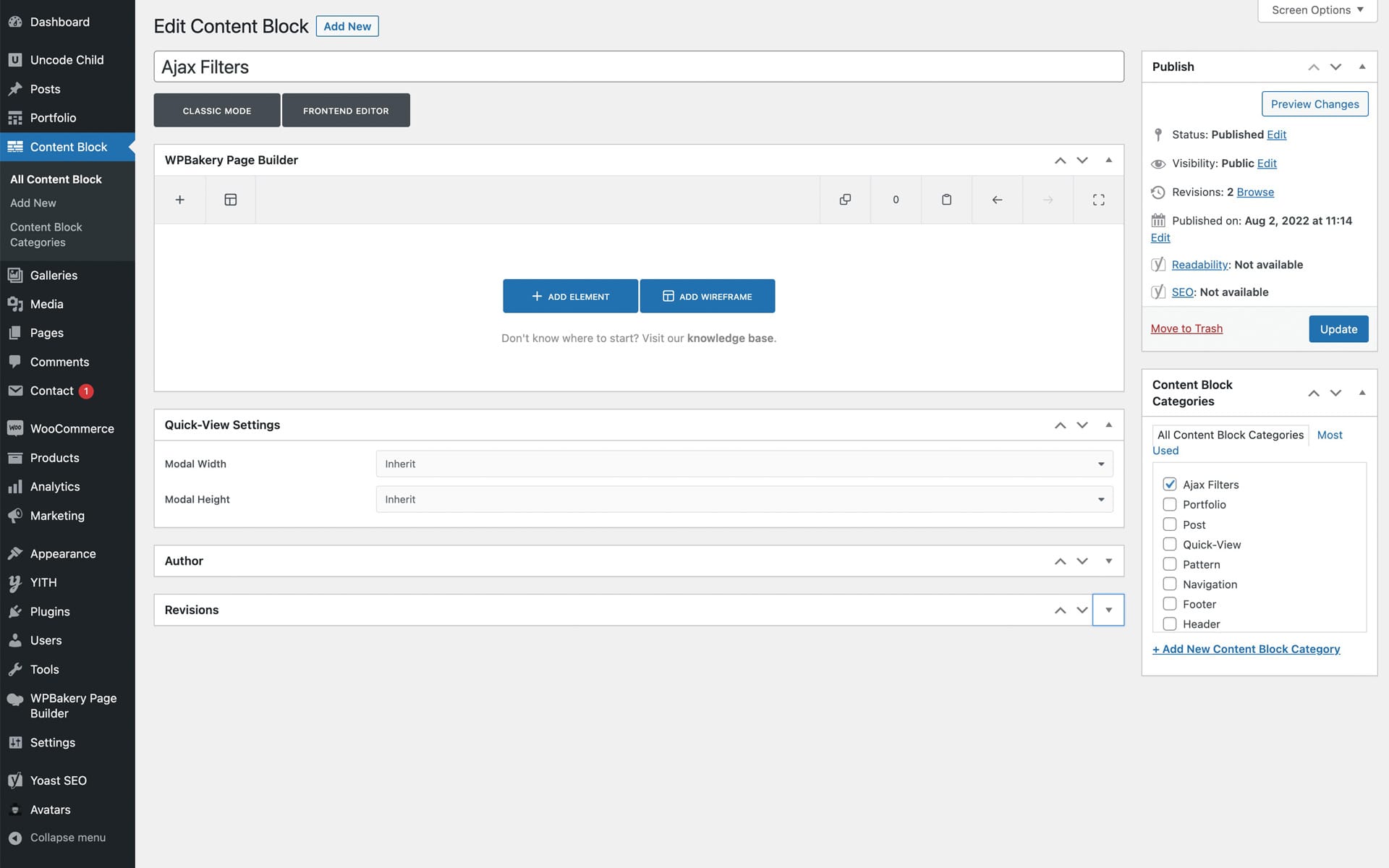The height and width of the screenshot is (868, 1389).
Task: Click the Ajax Filters title input field
Action: pyautogui.click(x=638, y=67)
